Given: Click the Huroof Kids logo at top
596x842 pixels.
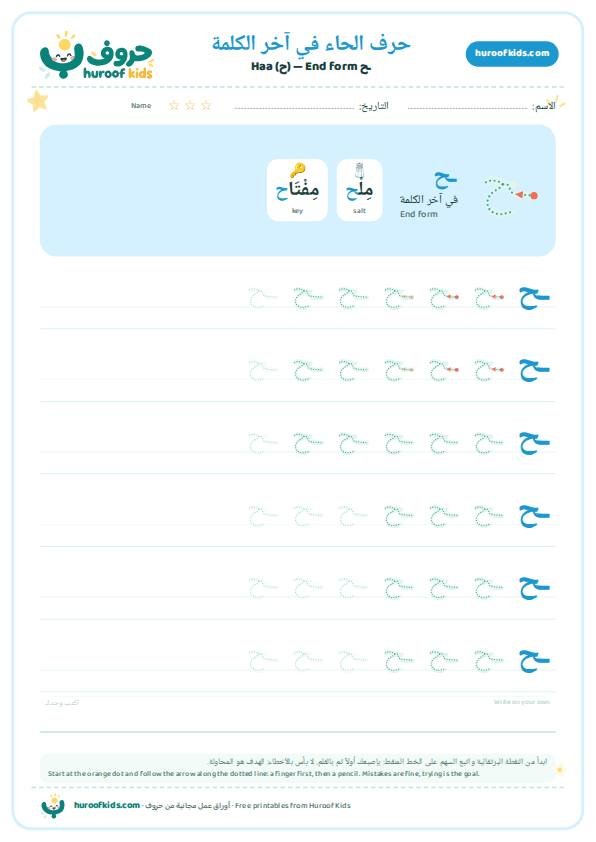Looking at the screenshot, I should (96, 56).
